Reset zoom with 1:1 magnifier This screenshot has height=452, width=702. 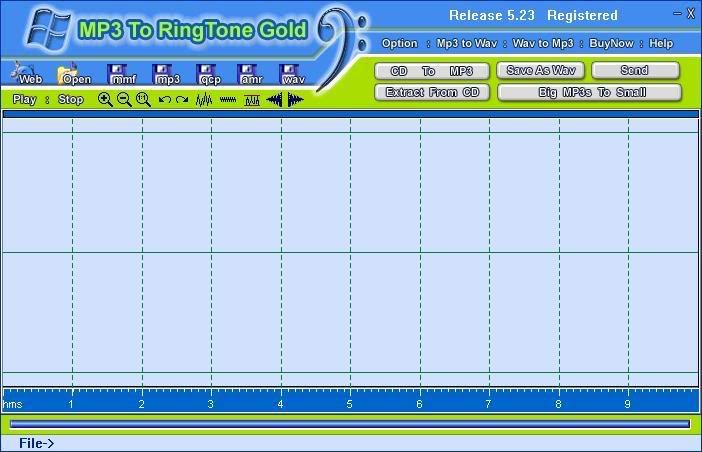click(x=143, y=99)
